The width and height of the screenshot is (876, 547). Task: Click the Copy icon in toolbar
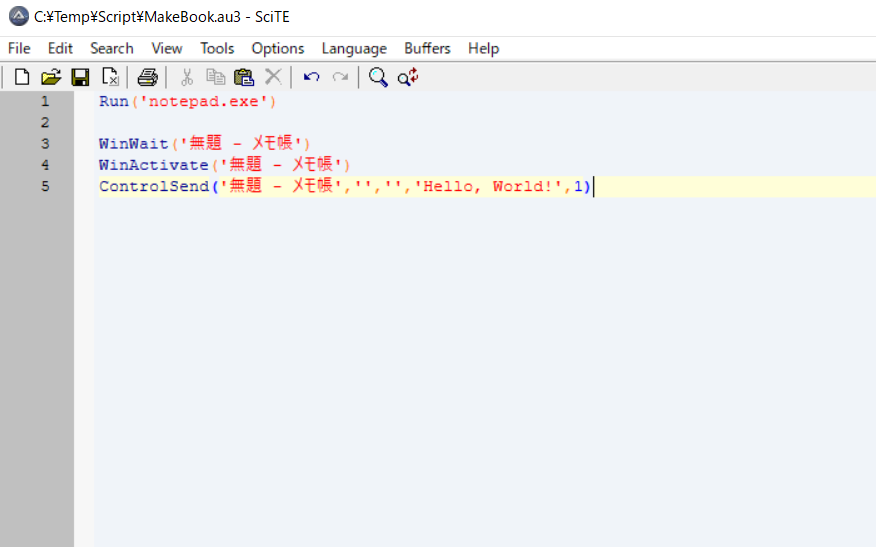[215, 77]
